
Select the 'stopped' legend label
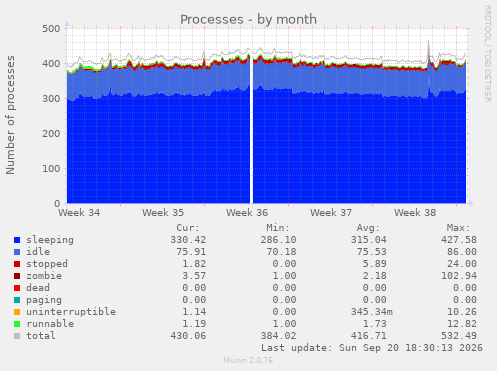[47, 264]
